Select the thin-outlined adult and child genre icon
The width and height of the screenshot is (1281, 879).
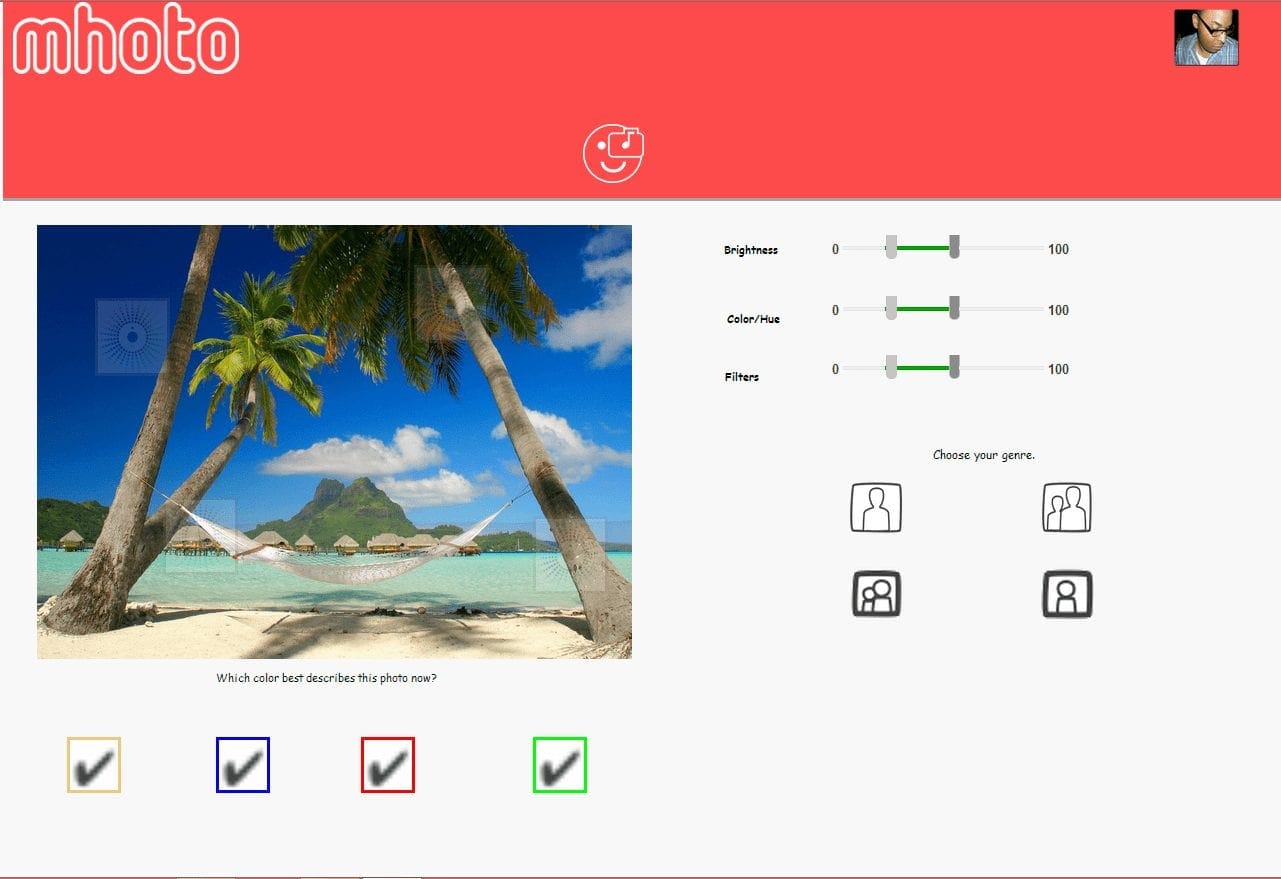[x=1066, y=507]
